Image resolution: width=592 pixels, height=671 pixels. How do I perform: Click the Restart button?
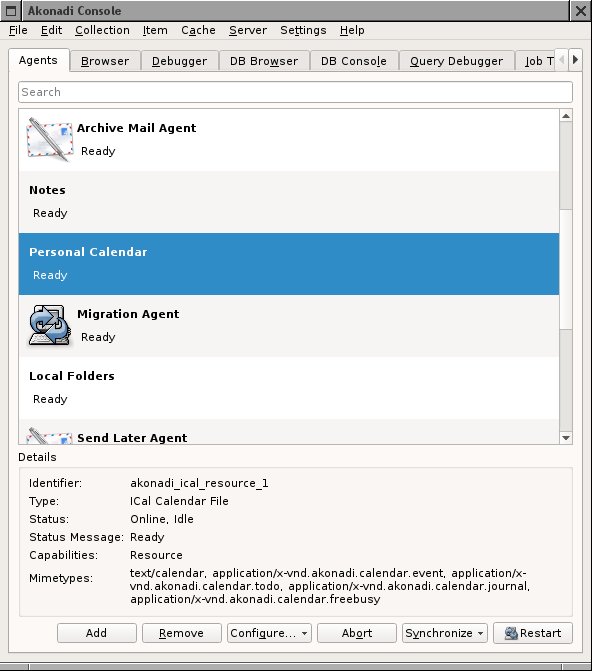(533, 633)
